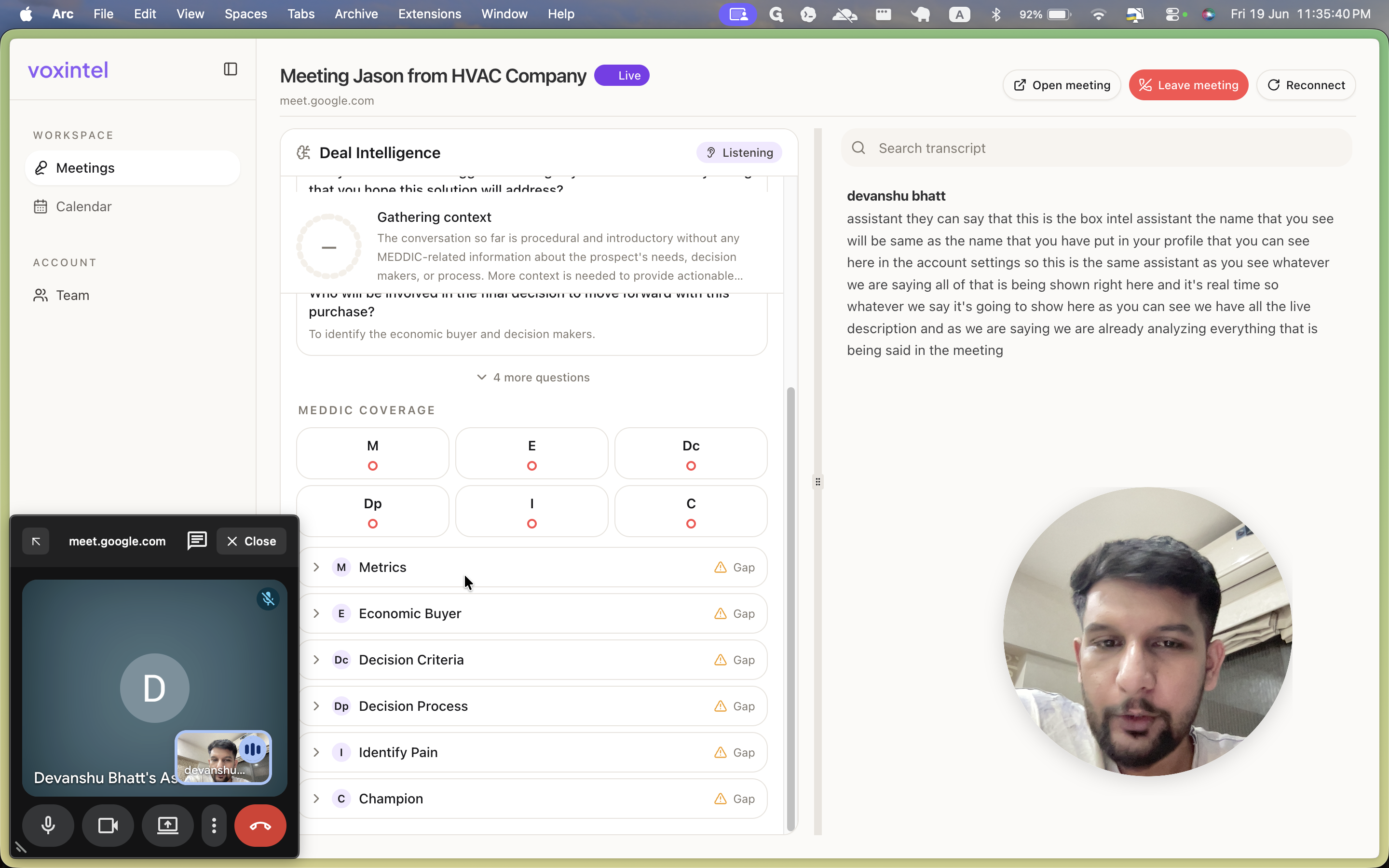
Task: Click the Wi-Fi icon in the menu bar
Action: (x=1099, y=14)
